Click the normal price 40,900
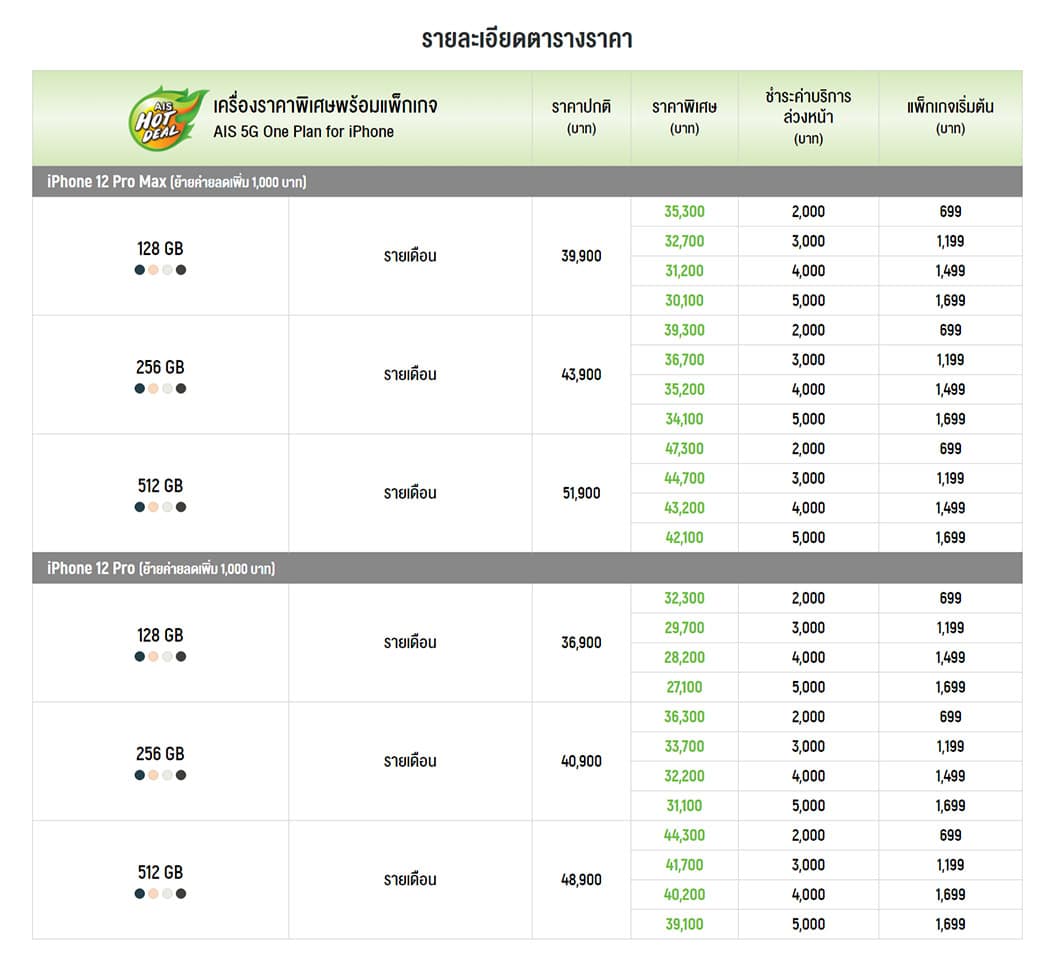The width and height of the screenshot is (1053, 960). pyautogui.click(x=582, y=761)
